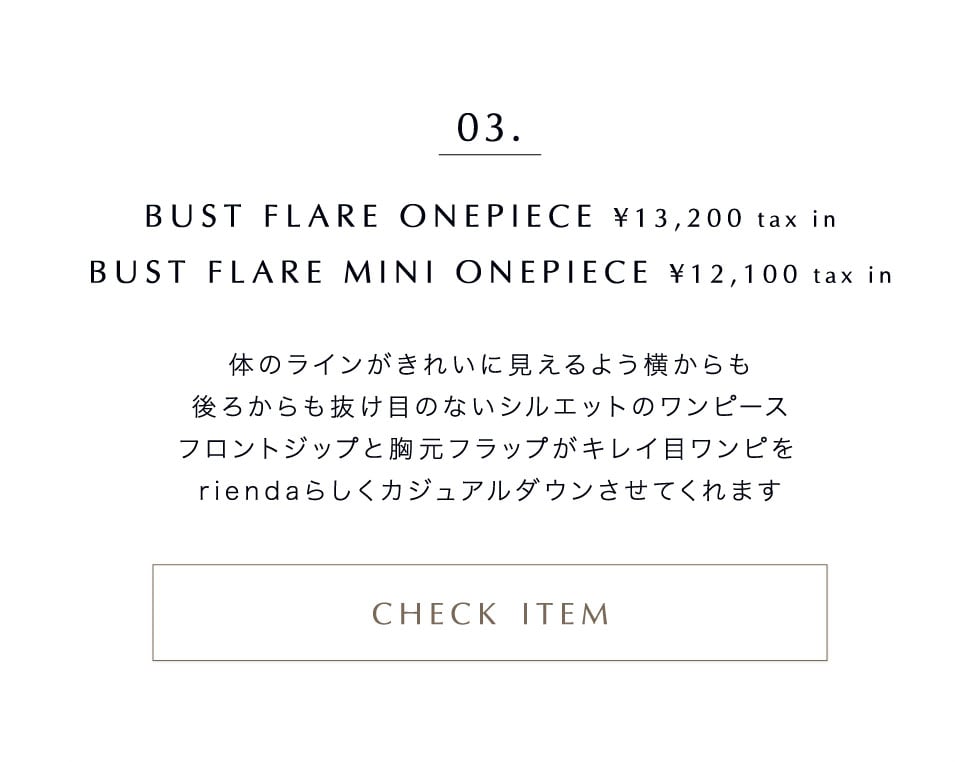The height and width of the screenshot is (762, 980).
Task: Click "tax in" next to ¥12,100
Action: coord(852,275)
